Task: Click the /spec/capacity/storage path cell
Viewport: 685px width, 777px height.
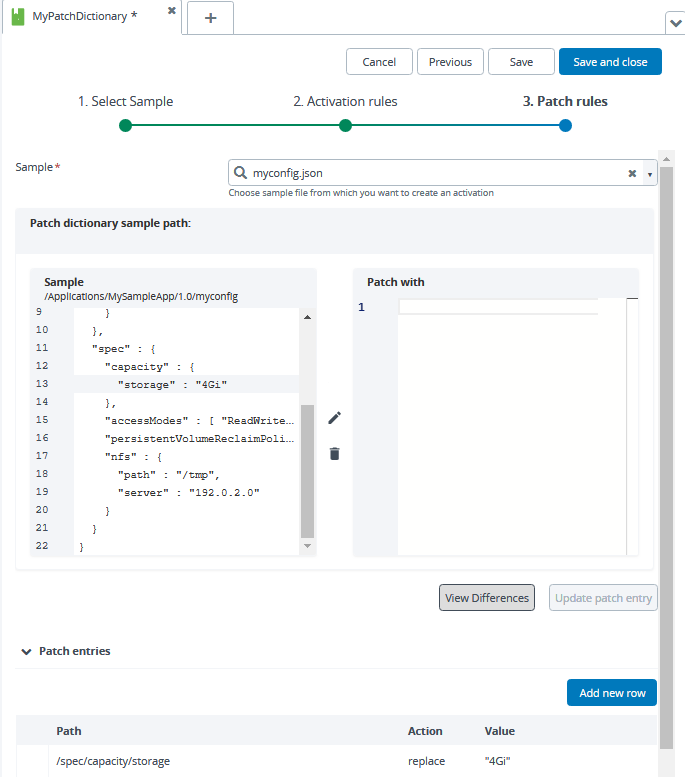Action: pyautogui.click(x=113, y=761)
